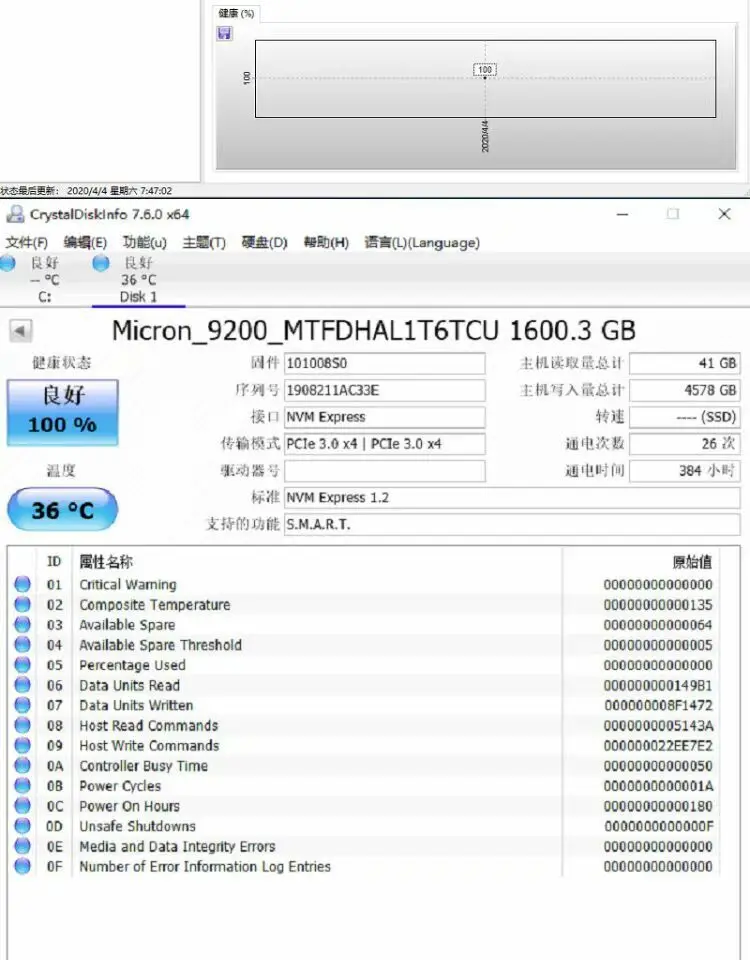This screenshot has width=750, height=960.
Task: Click status orb for Error Information Log Entries
Action: tap(23, 866)
